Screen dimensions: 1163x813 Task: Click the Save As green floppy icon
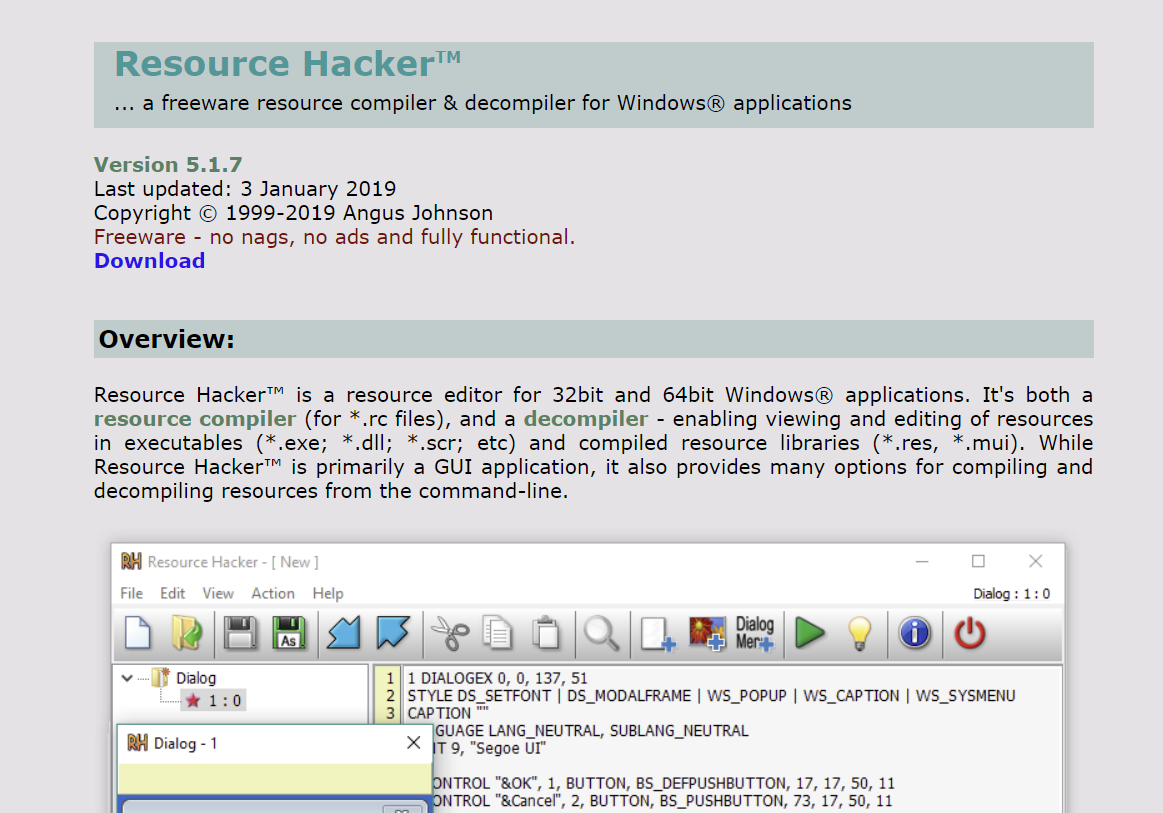[x=289, y=633]
